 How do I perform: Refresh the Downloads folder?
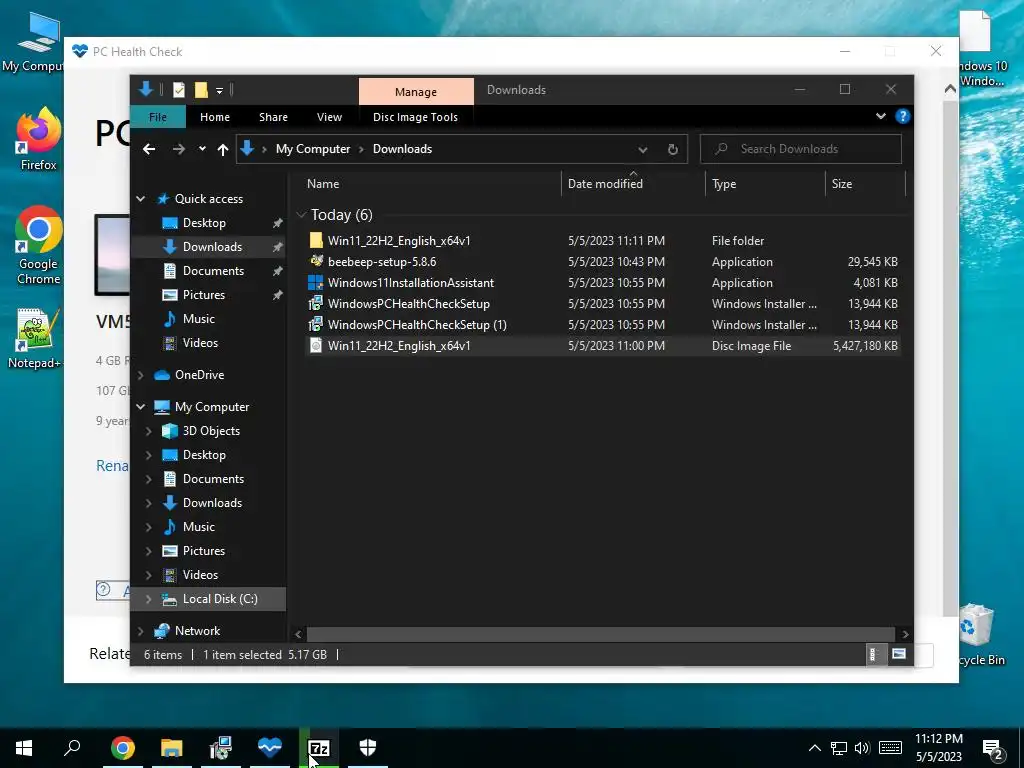pyautogui.click(x=673, y=150)
